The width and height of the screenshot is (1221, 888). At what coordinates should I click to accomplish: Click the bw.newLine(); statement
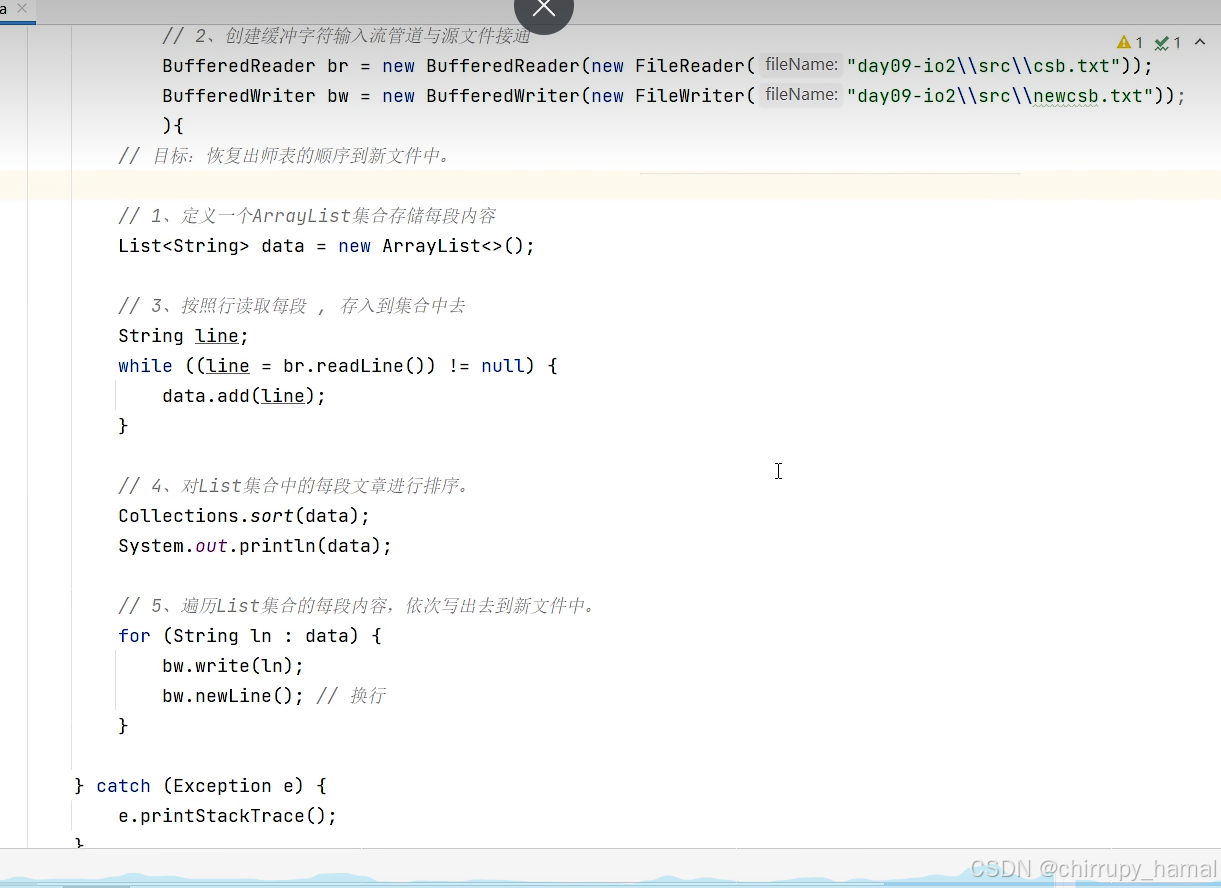coord(233,696)
